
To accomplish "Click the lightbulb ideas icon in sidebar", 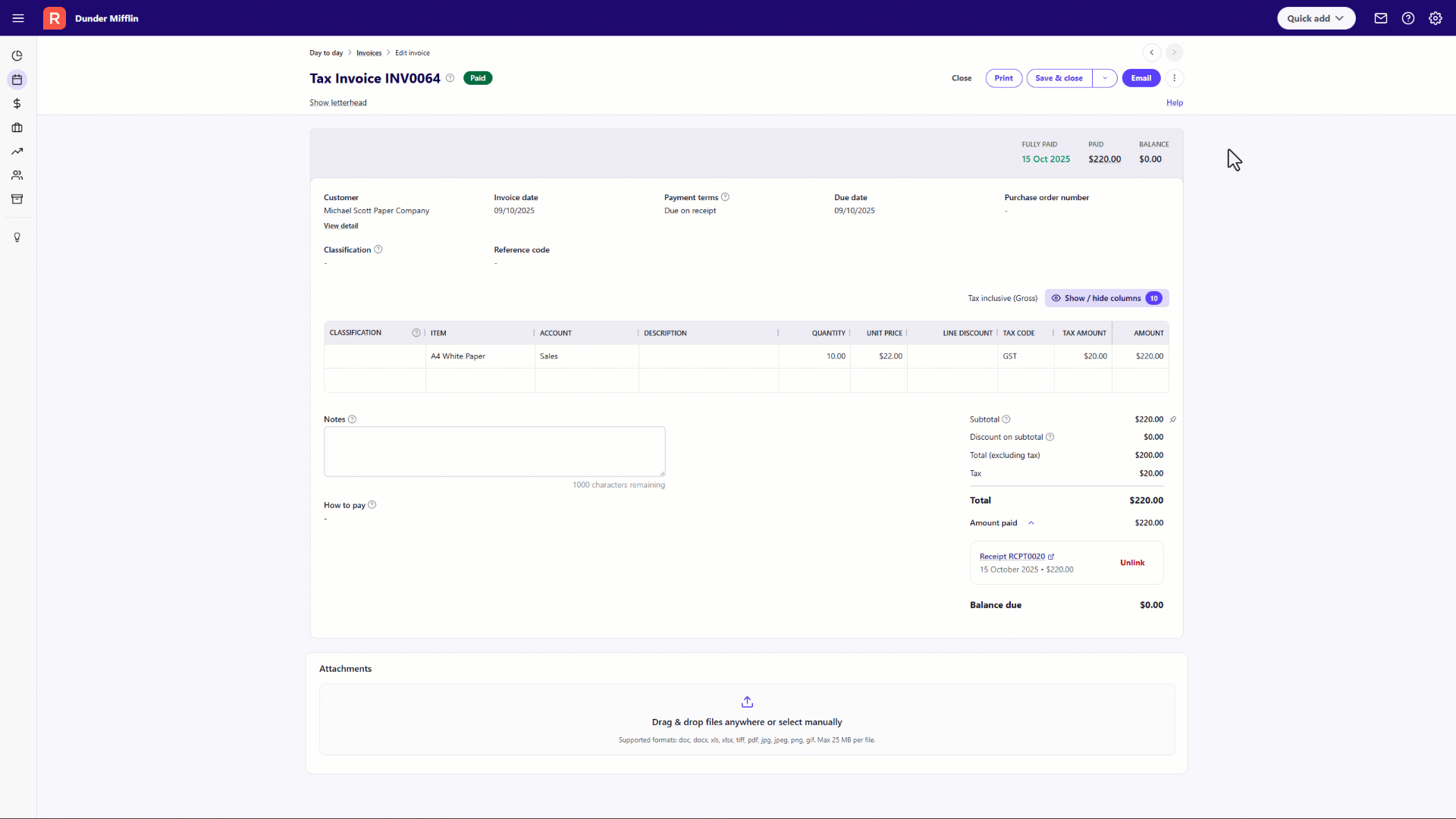I will [x=17, y=237].
